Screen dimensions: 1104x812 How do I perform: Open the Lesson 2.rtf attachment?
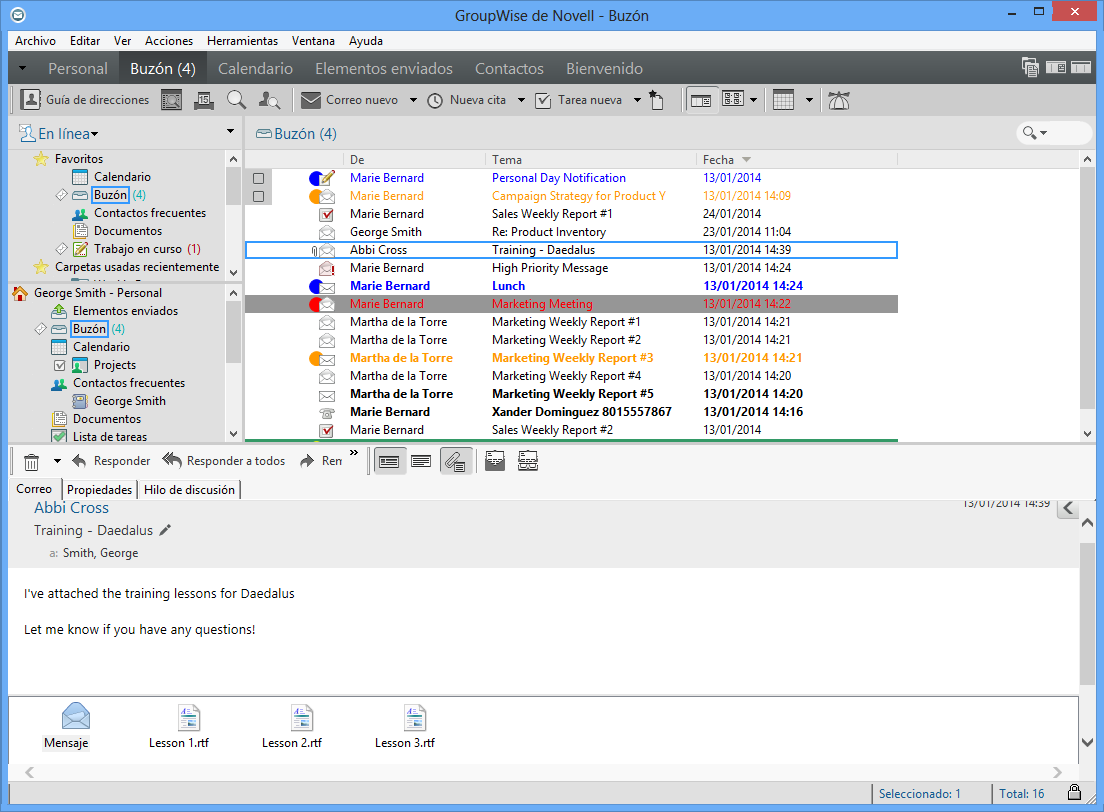coord(291,727)
